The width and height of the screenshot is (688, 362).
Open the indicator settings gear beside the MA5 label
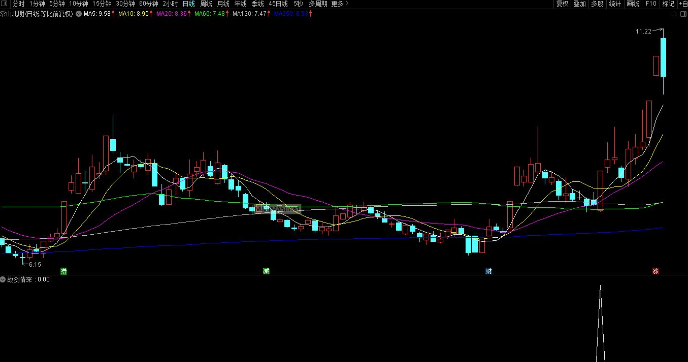point(79,14)
